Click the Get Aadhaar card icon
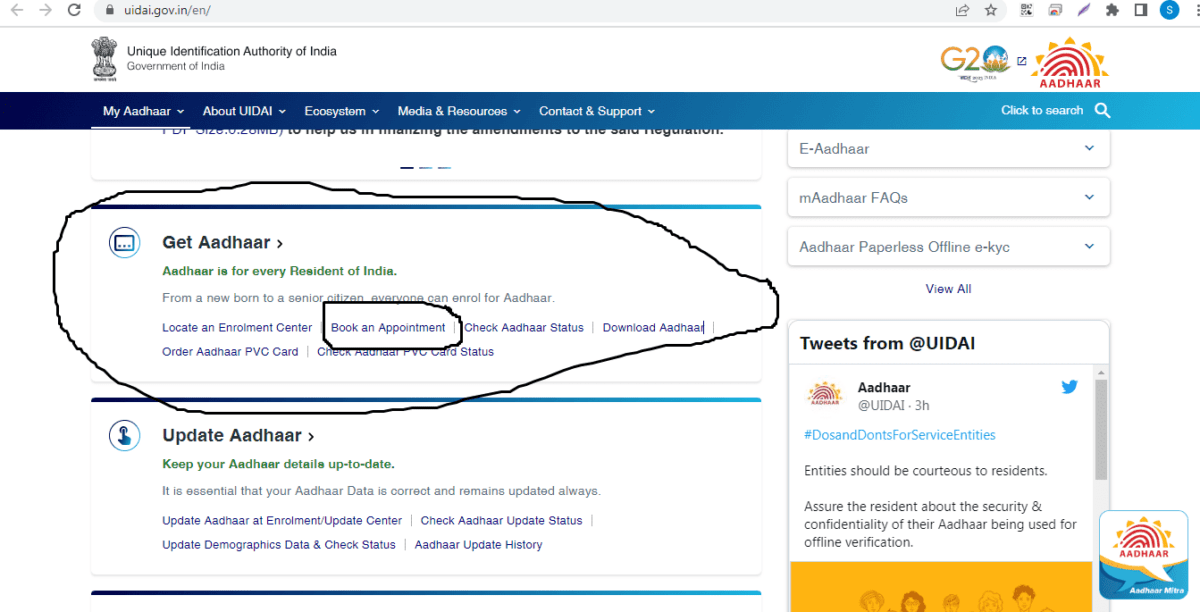The image size is (1200, 612). tap(124, 242)
